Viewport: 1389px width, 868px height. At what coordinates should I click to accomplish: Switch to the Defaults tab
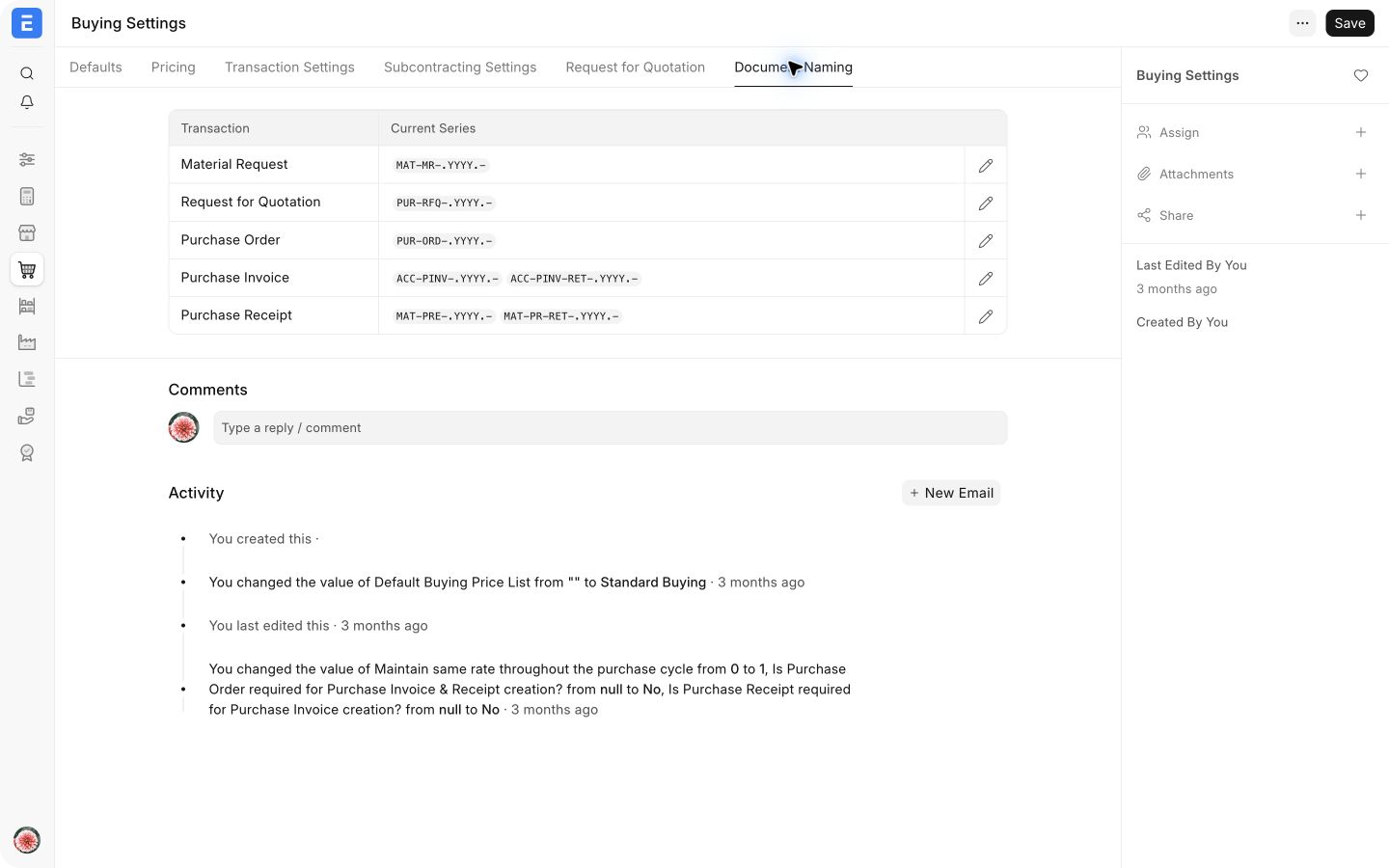(x=95, y=68)
